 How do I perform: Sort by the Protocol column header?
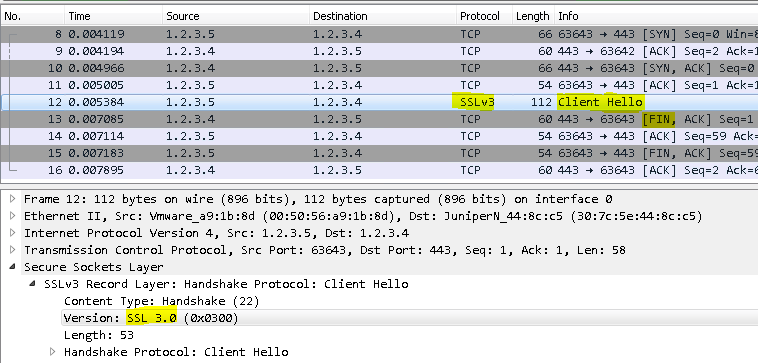tap(484, 16)
